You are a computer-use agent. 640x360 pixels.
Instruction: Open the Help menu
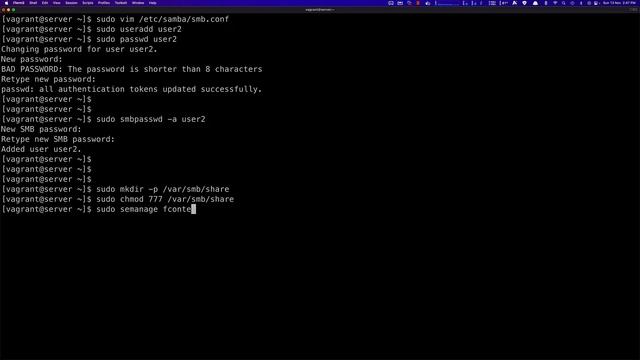153,3
